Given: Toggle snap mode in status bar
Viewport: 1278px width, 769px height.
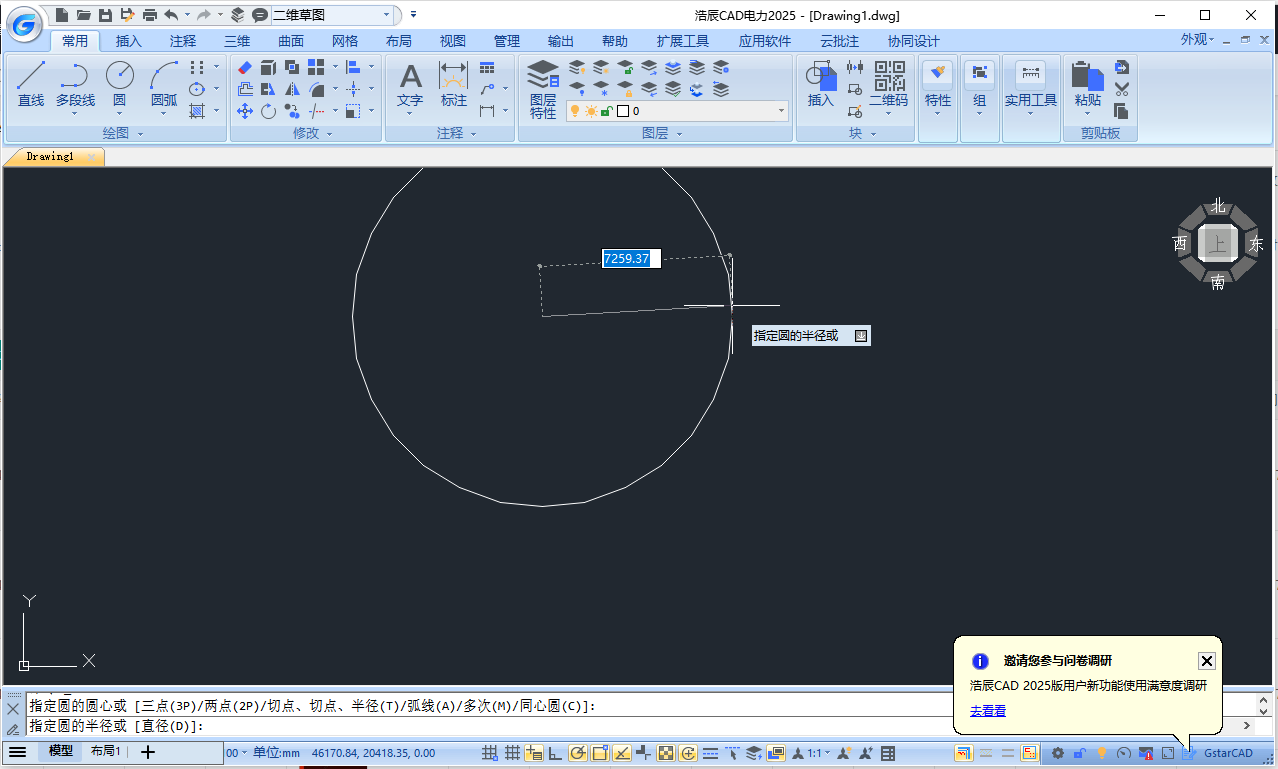Looking at the screenshot, I should (x=490, y=753).
